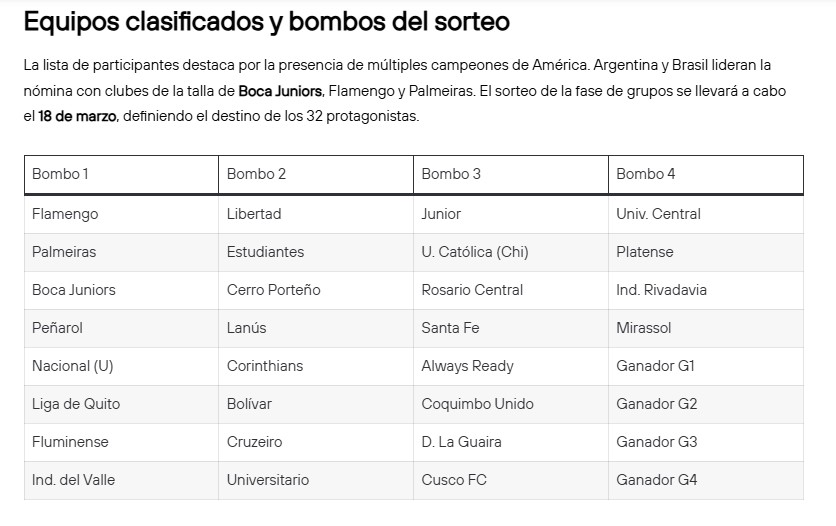The image size is (836, 526).
Task: Click Rosario Central in Bombo 3
Action: (472, 290)
